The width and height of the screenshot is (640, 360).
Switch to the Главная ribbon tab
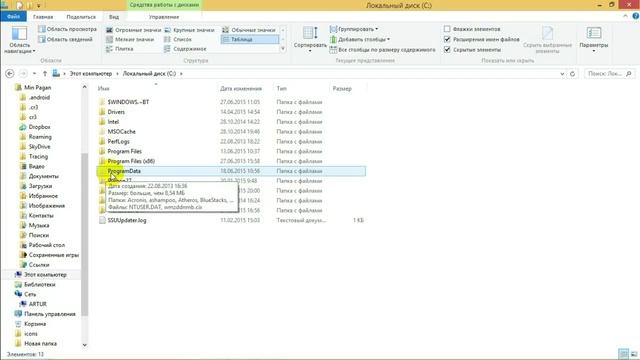[43, 17]
